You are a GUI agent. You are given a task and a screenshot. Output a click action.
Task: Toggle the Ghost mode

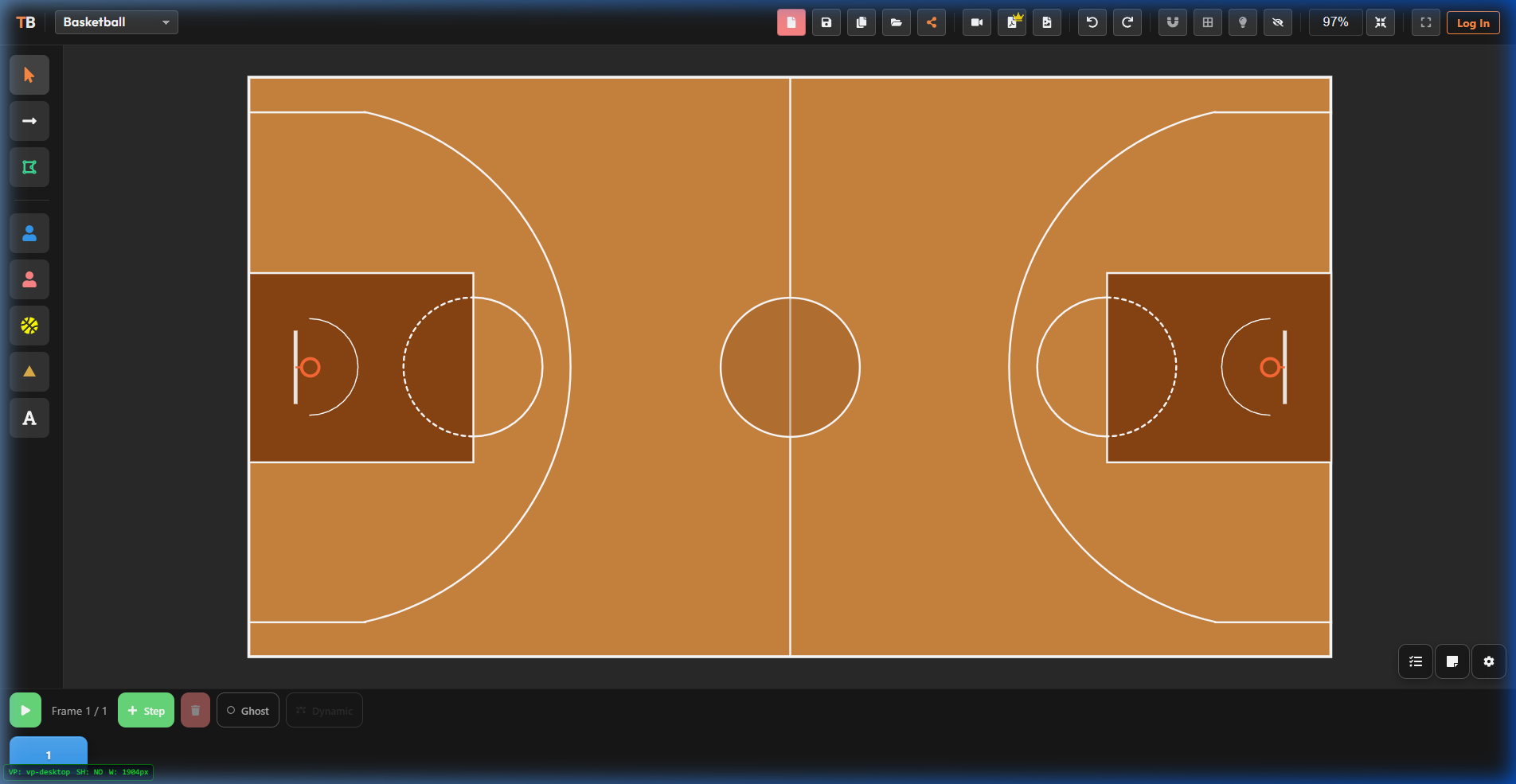pyautogui.click(x=248, y=710)
